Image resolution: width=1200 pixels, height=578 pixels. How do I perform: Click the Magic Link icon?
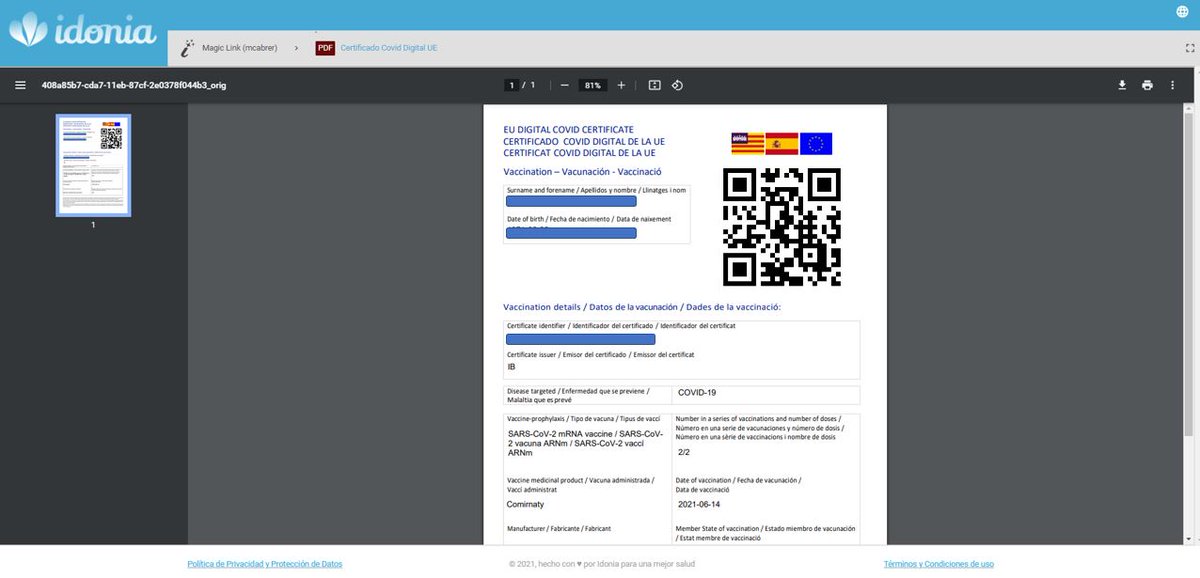[x=187, y=47]
